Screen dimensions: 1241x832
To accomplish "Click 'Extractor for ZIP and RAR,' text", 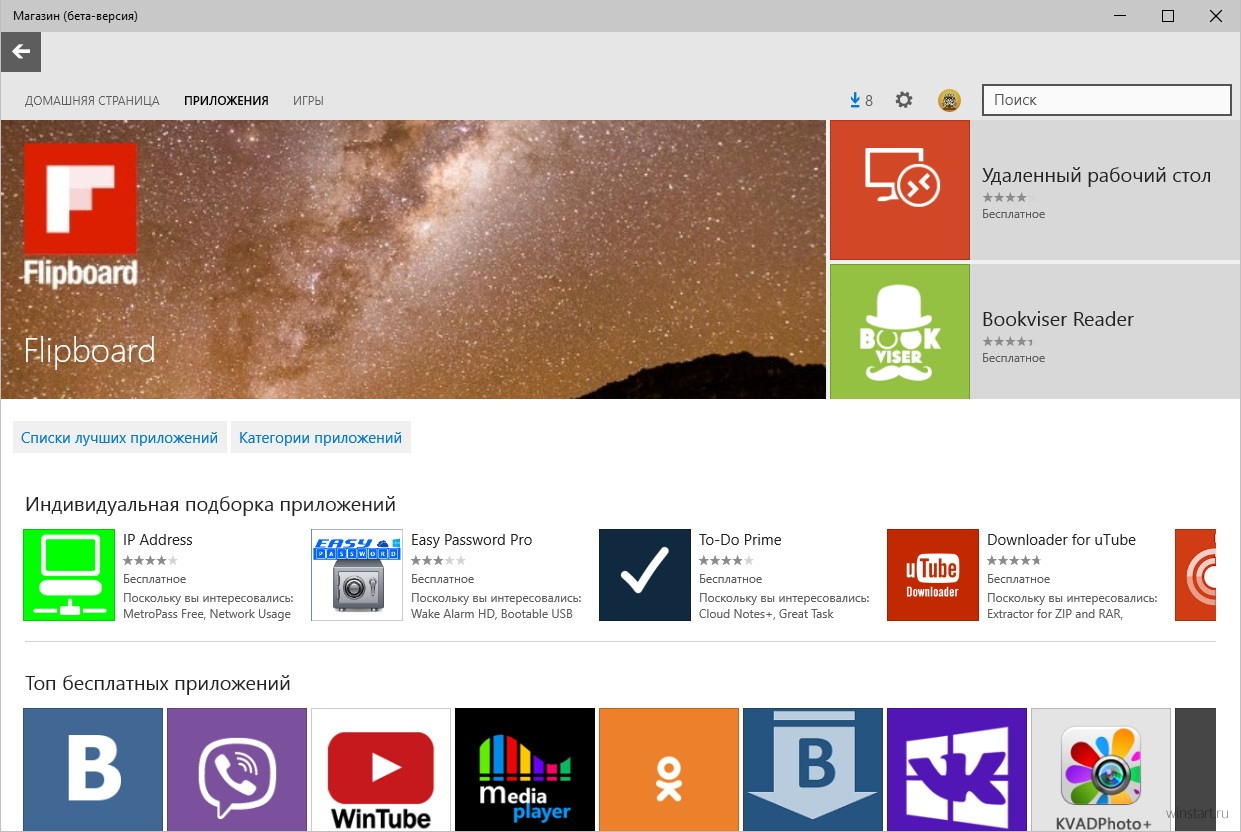I will tap(1055, 614).
